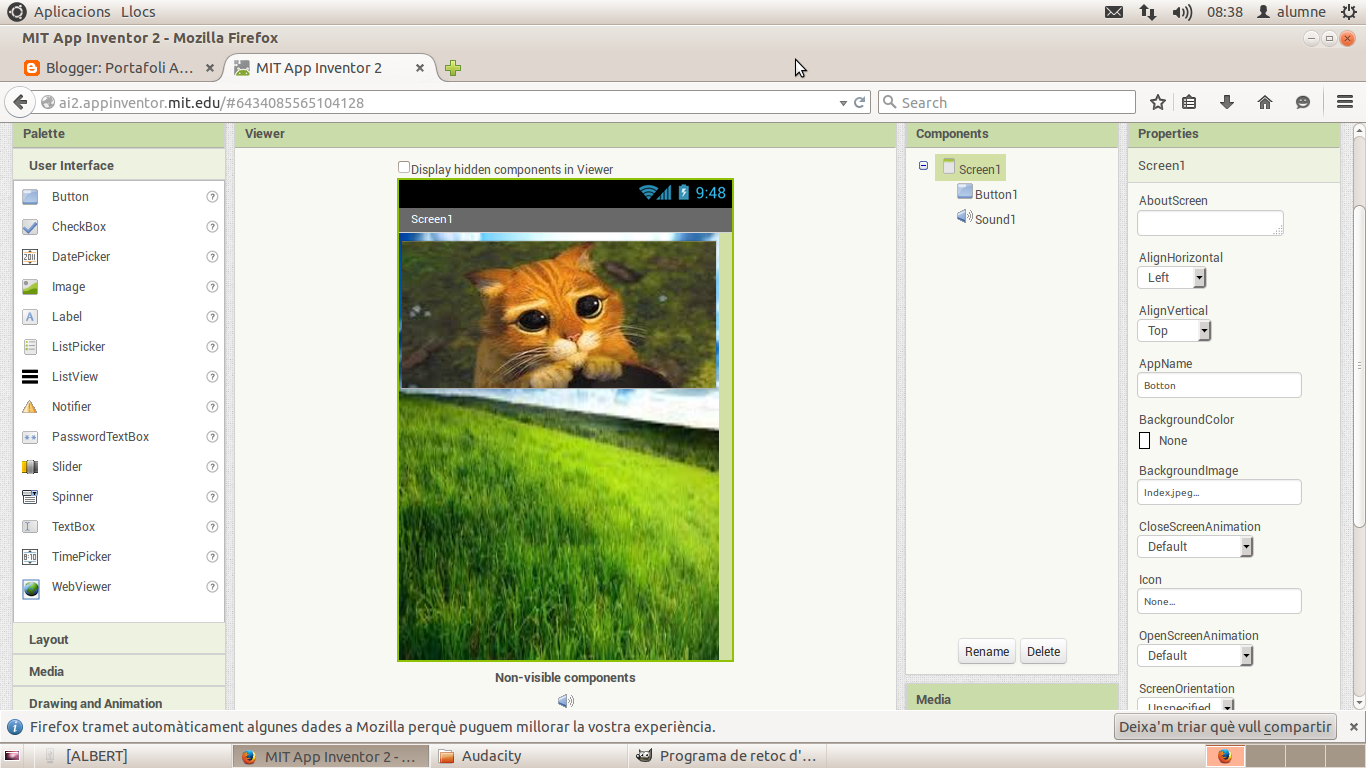Open the AlignHorizontal dropdown
1366x768 pixels.
point(1172,278)
